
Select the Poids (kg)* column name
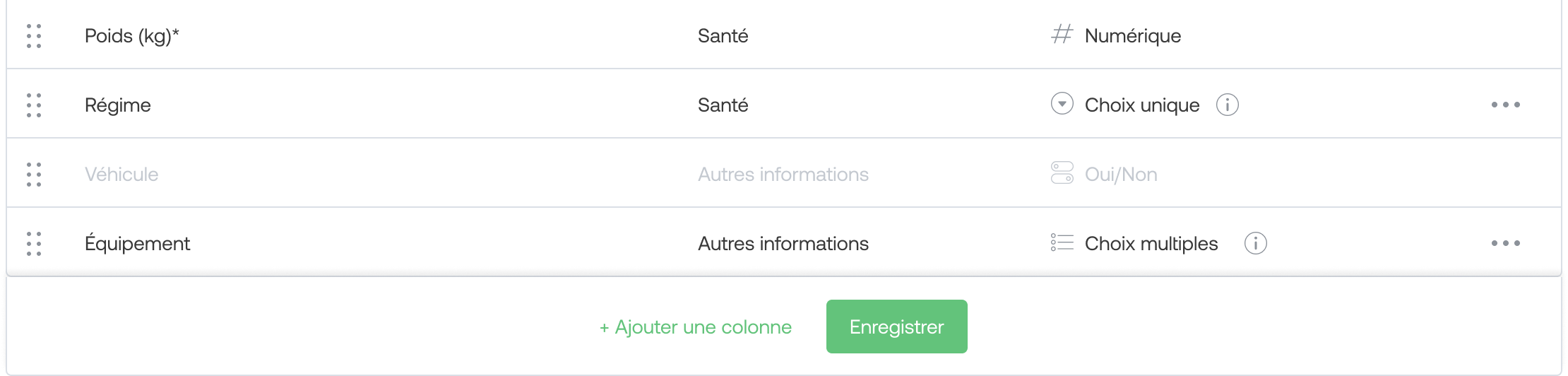(x=132, y=36)
